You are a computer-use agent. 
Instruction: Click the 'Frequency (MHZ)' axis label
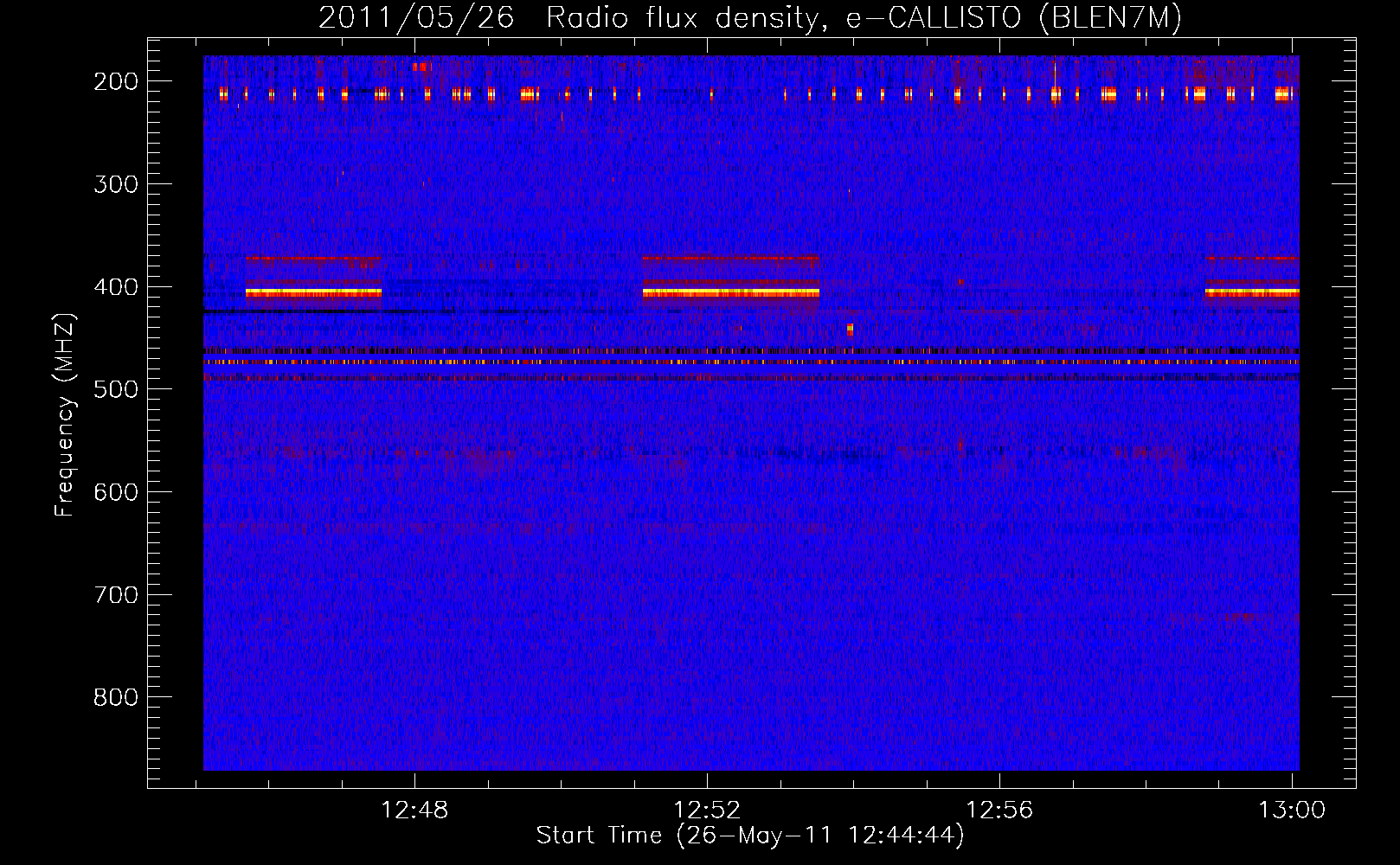pyautogui.click(x=65, y=414)
